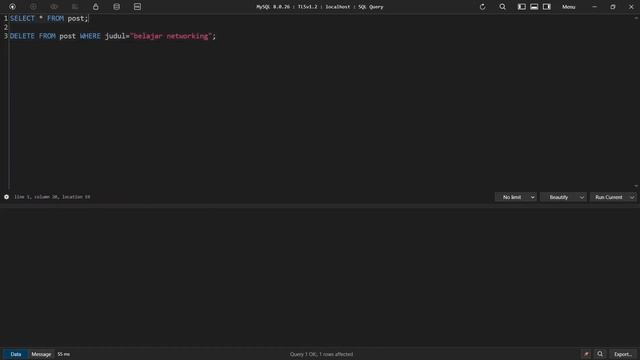Viewport: 640px width, 360px height.
Task: Toggle the left sidebar panel
Action: [x=522, y=7]
